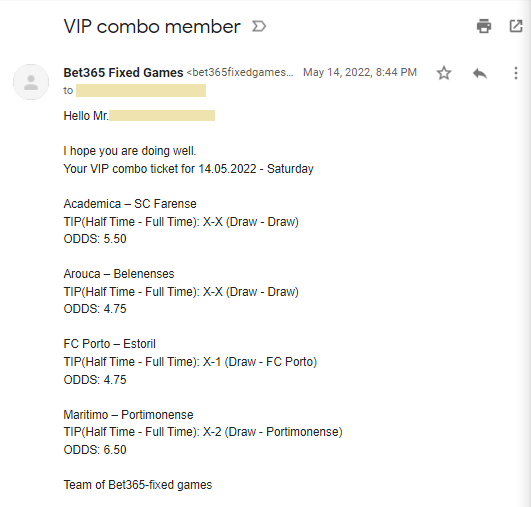
Task: Click the VIP combo member subject title
Action: tap(152, 26)
